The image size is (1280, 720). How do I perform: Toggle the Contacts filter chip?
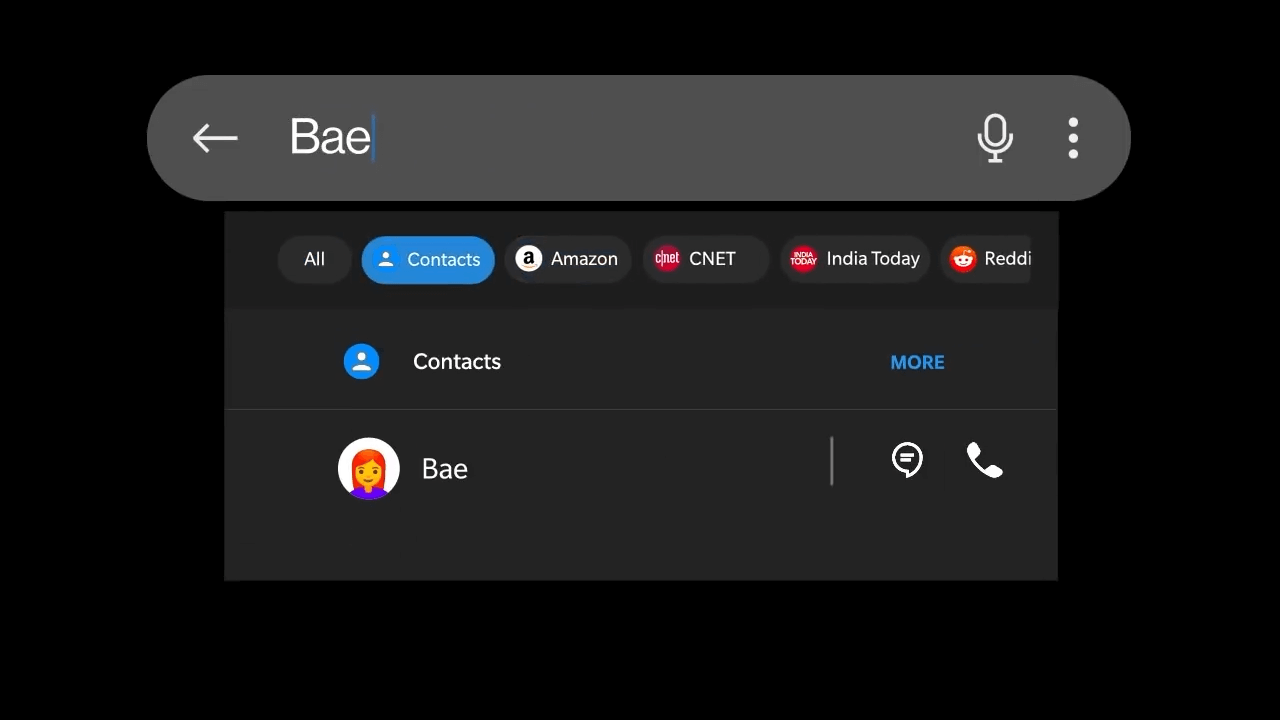428,259
